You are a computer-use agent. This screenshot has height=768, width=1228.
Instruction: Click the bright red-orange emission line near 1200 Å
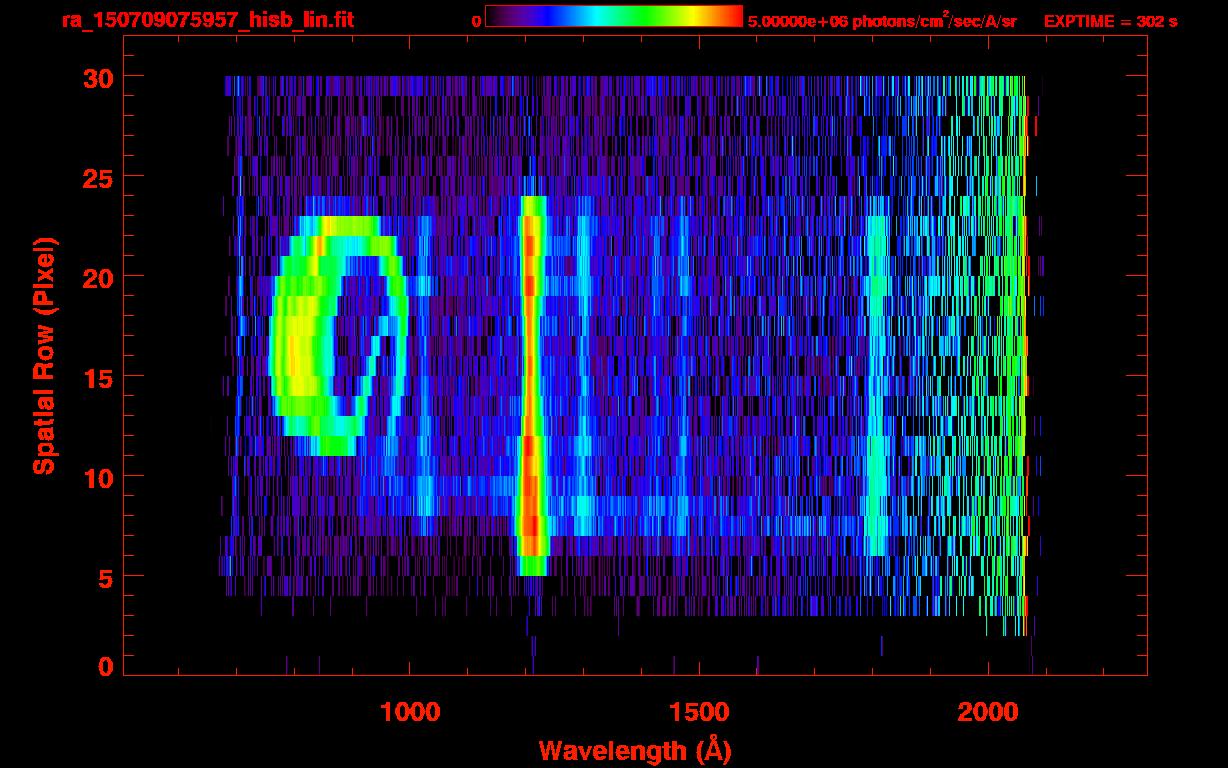point(530,380)
